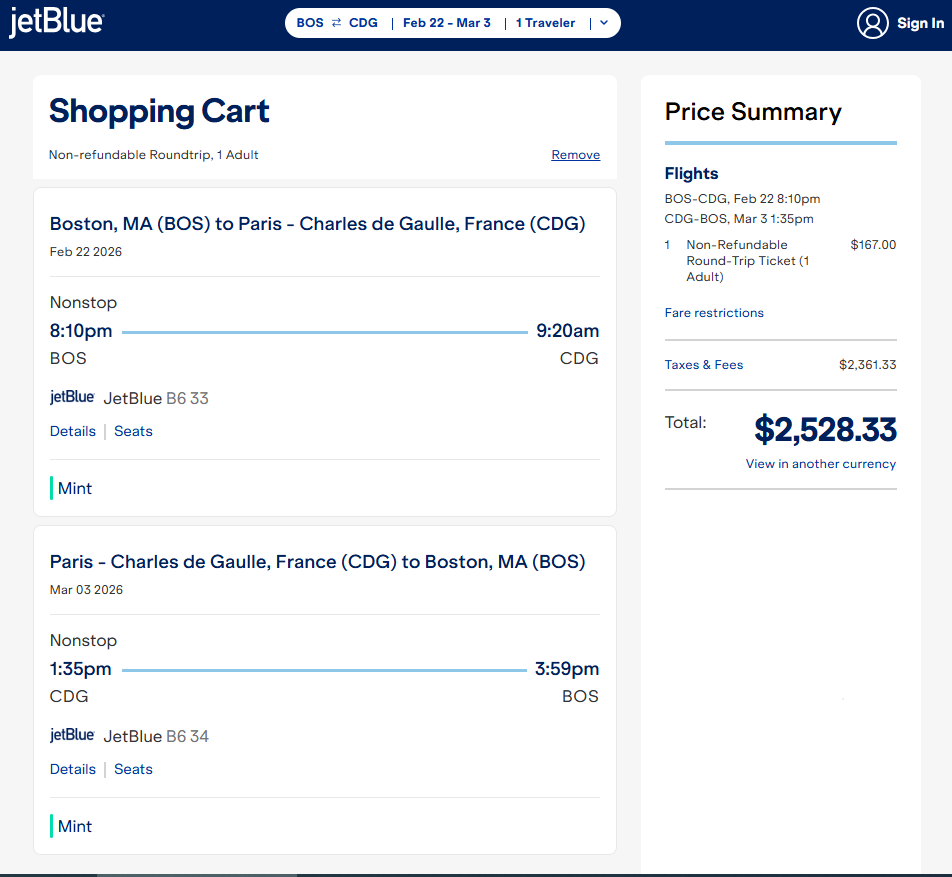
Task: Open the Fare restrictions link
Action: 714,313
